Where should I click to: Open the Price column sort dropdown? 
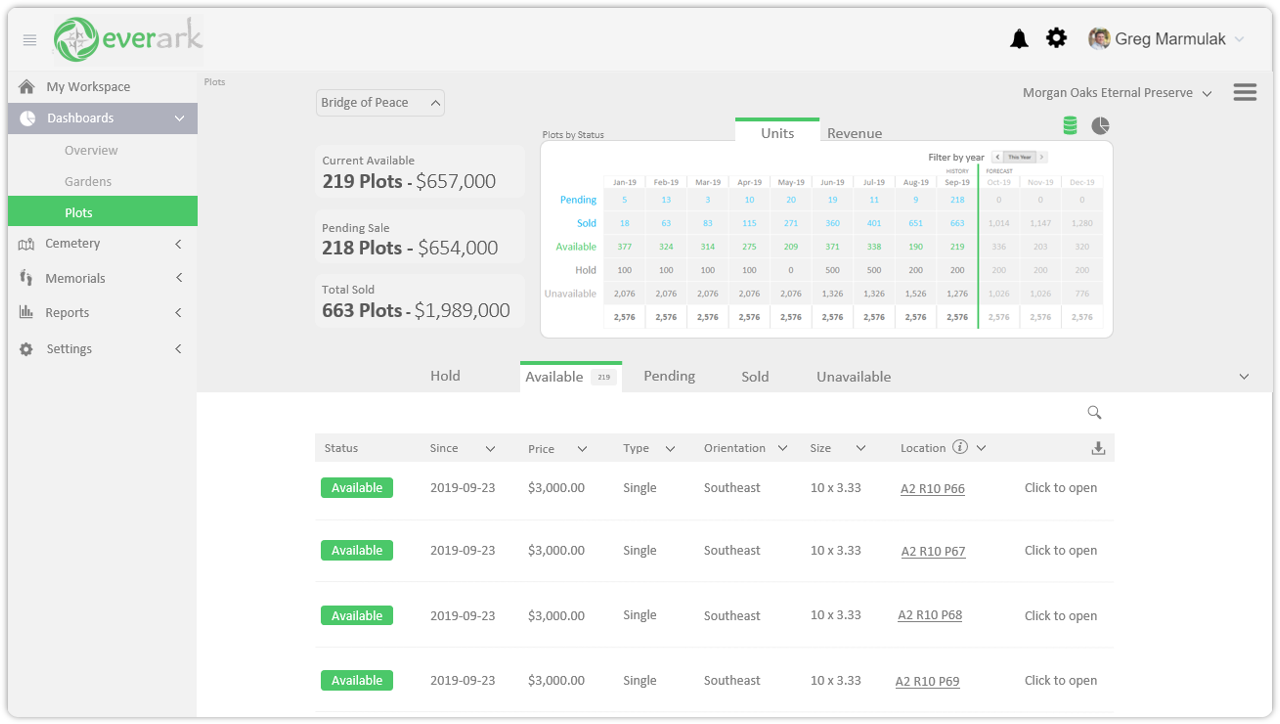pos(583,447)
